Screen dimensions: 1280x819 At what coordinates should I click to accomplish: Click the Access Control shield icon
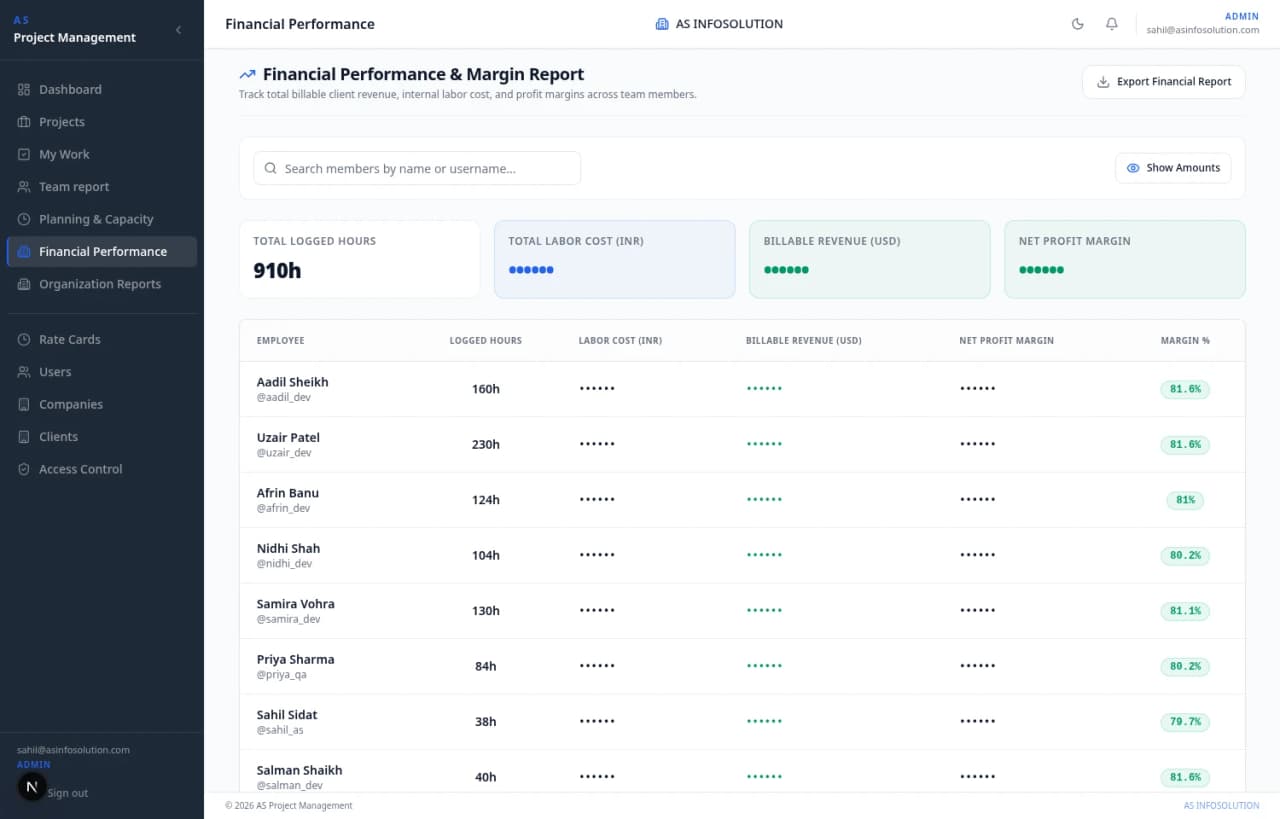[x=24, y=469]
